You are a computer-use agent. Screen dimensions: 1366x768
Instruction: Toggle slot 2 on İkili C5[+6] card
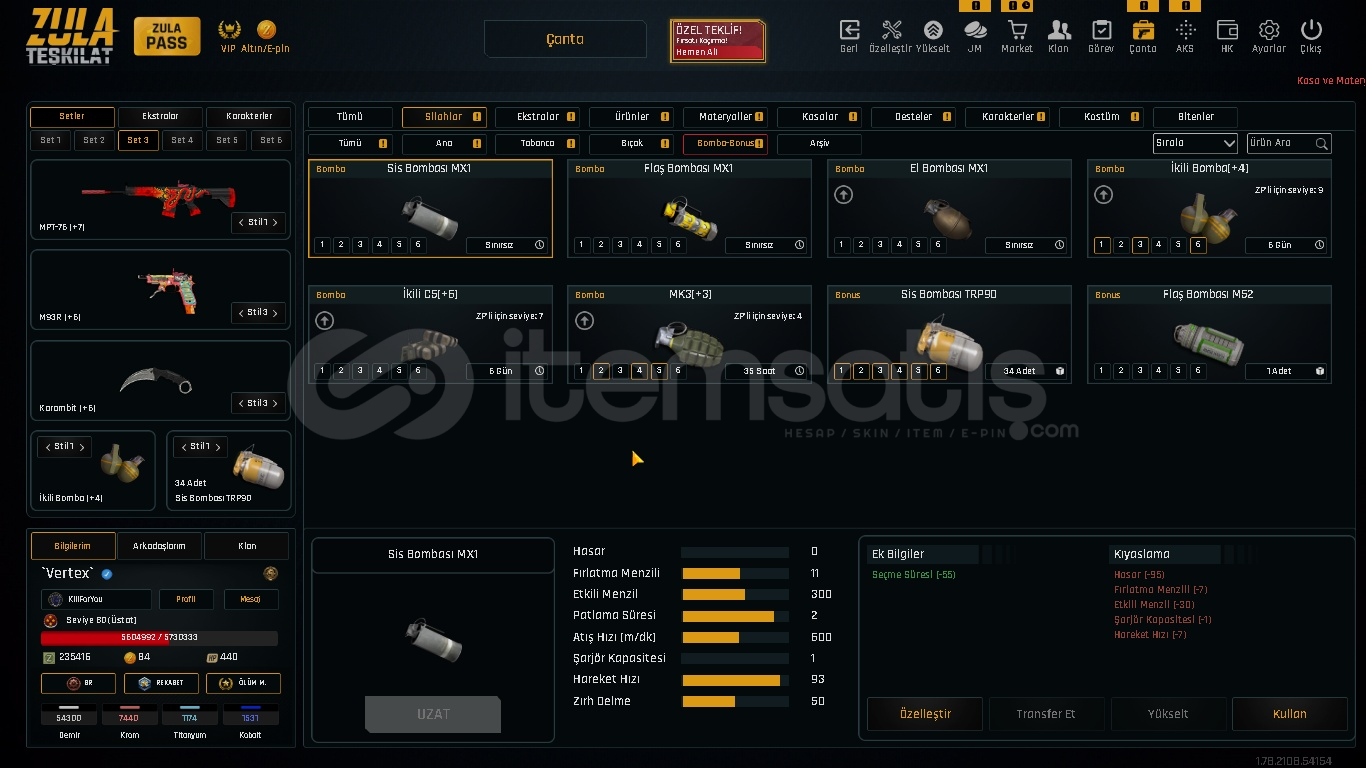coord(341,371)
